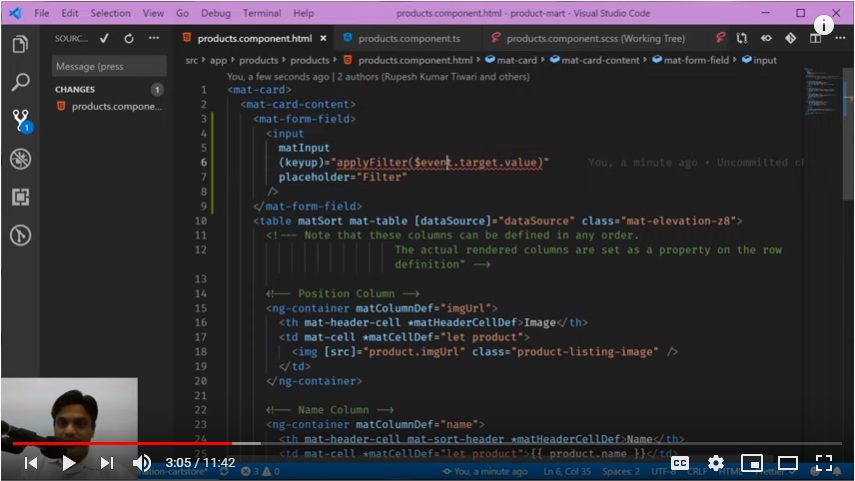
Task: Click the red video progress bar
Action: click(120, 443)
